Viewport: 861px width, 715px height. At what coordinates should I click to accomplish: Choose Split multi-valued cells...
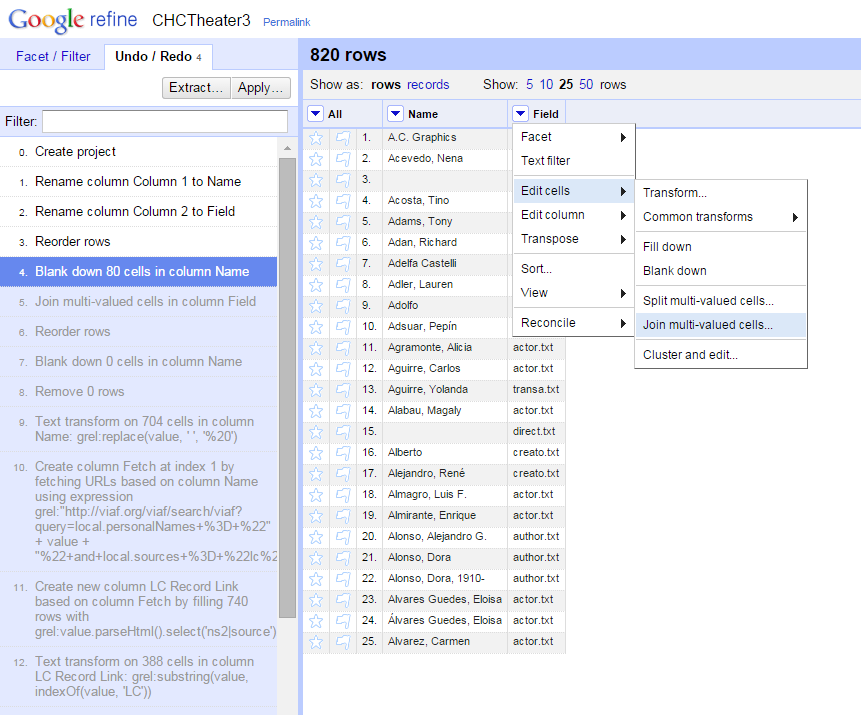pyautogui.click(x=720, y=301)
